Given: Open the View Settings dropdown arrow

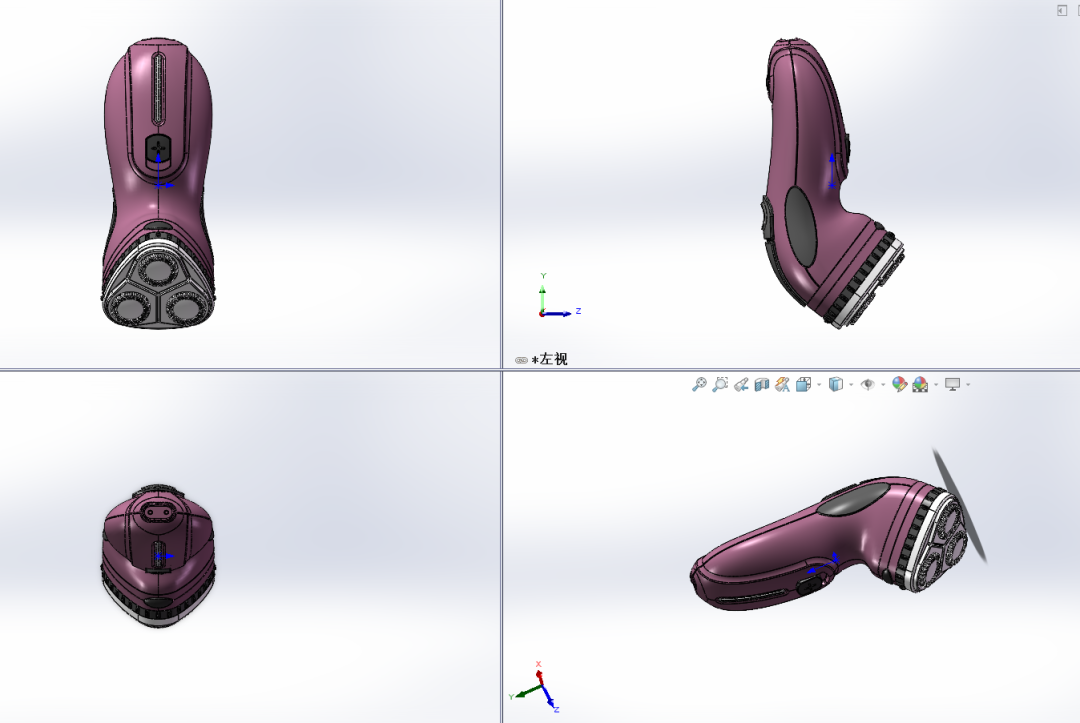Looking at the screenshot, I should (x=968, y=385).
